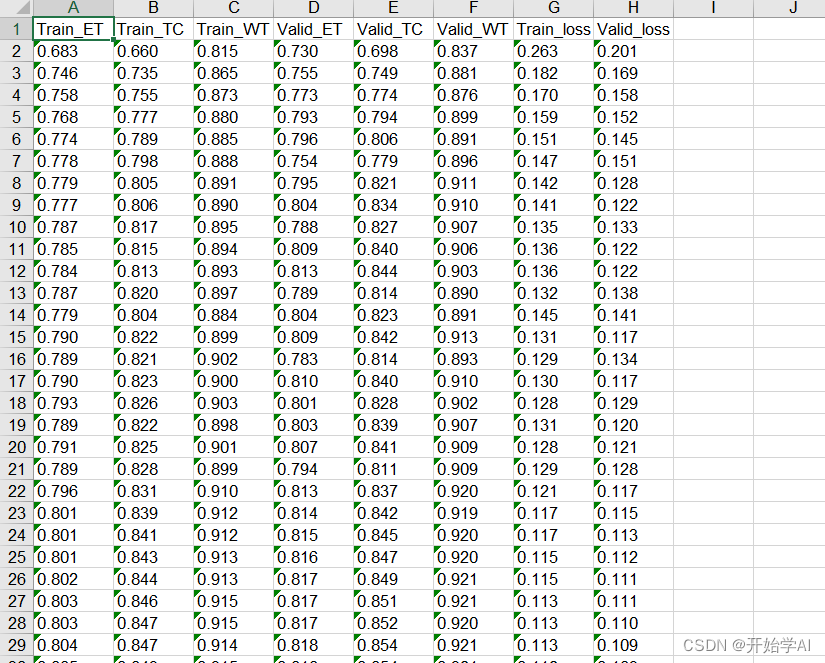
Task: Select cell B20 with value 0.825
Action: [x=153, y=447]
